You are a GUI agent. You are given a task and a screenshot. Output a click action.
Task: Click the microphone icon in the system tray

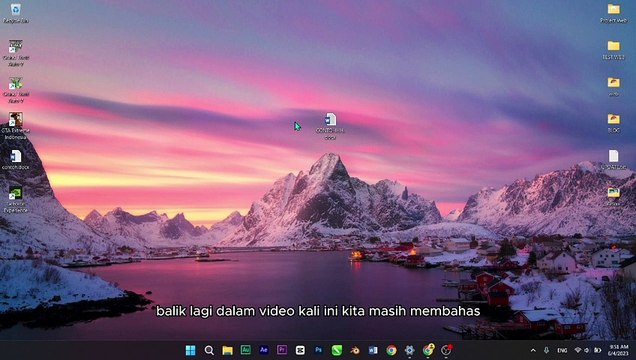[546, 350]
